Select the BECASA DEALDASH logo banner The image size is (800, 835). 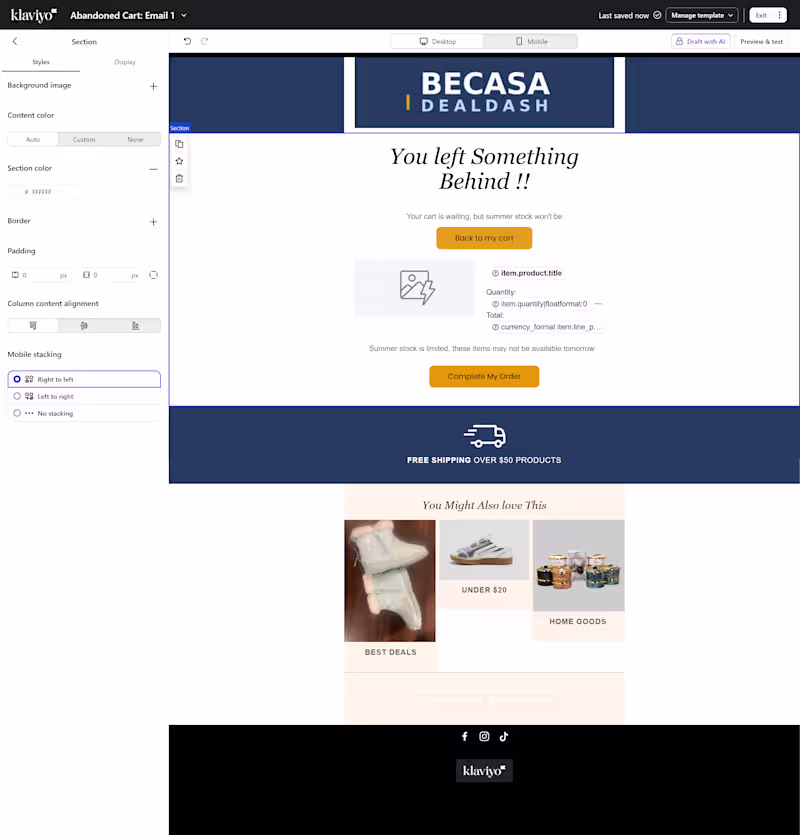[x=484, y=93]
